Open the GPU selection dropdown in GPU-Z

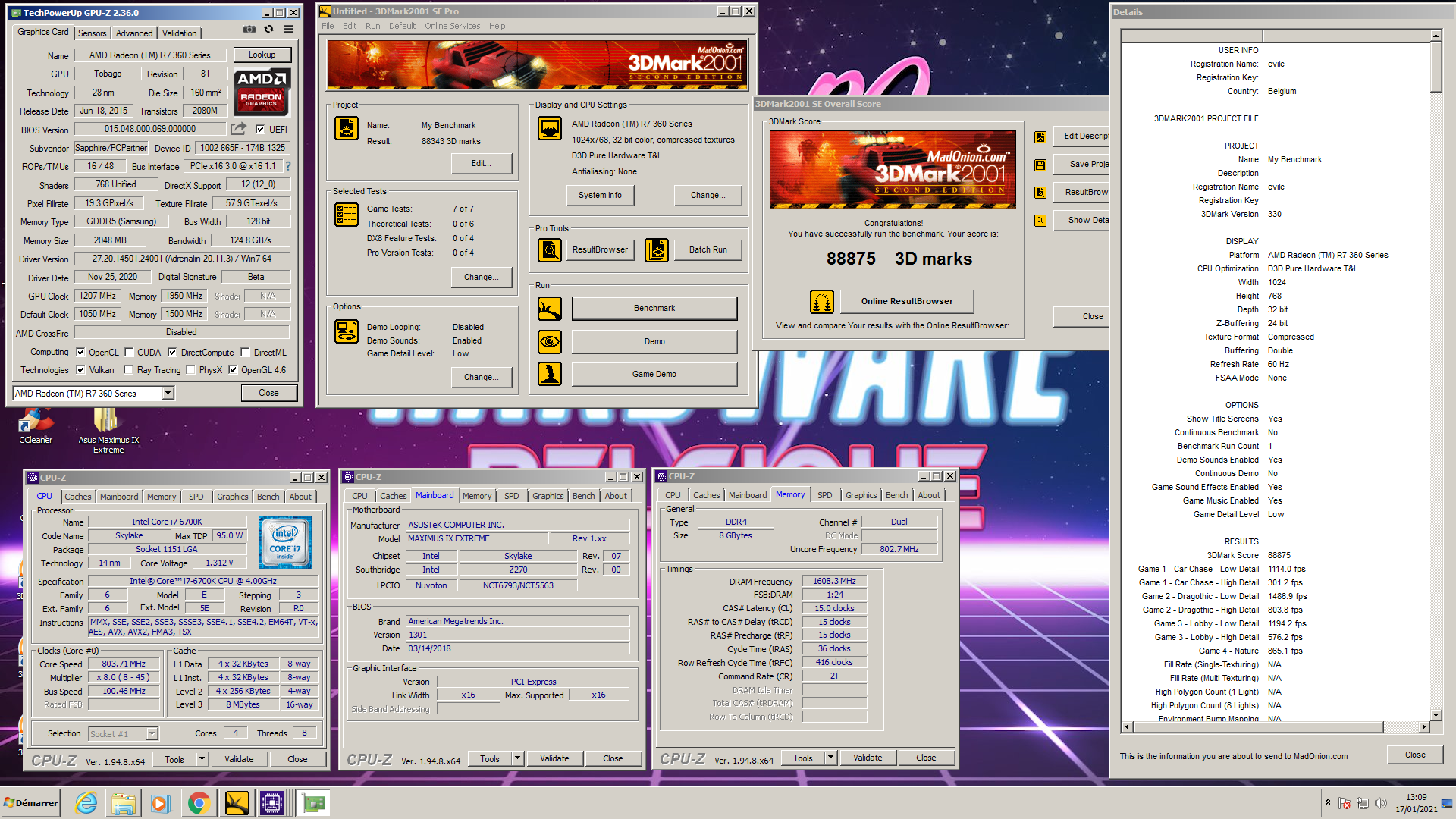tap(168, 393)
